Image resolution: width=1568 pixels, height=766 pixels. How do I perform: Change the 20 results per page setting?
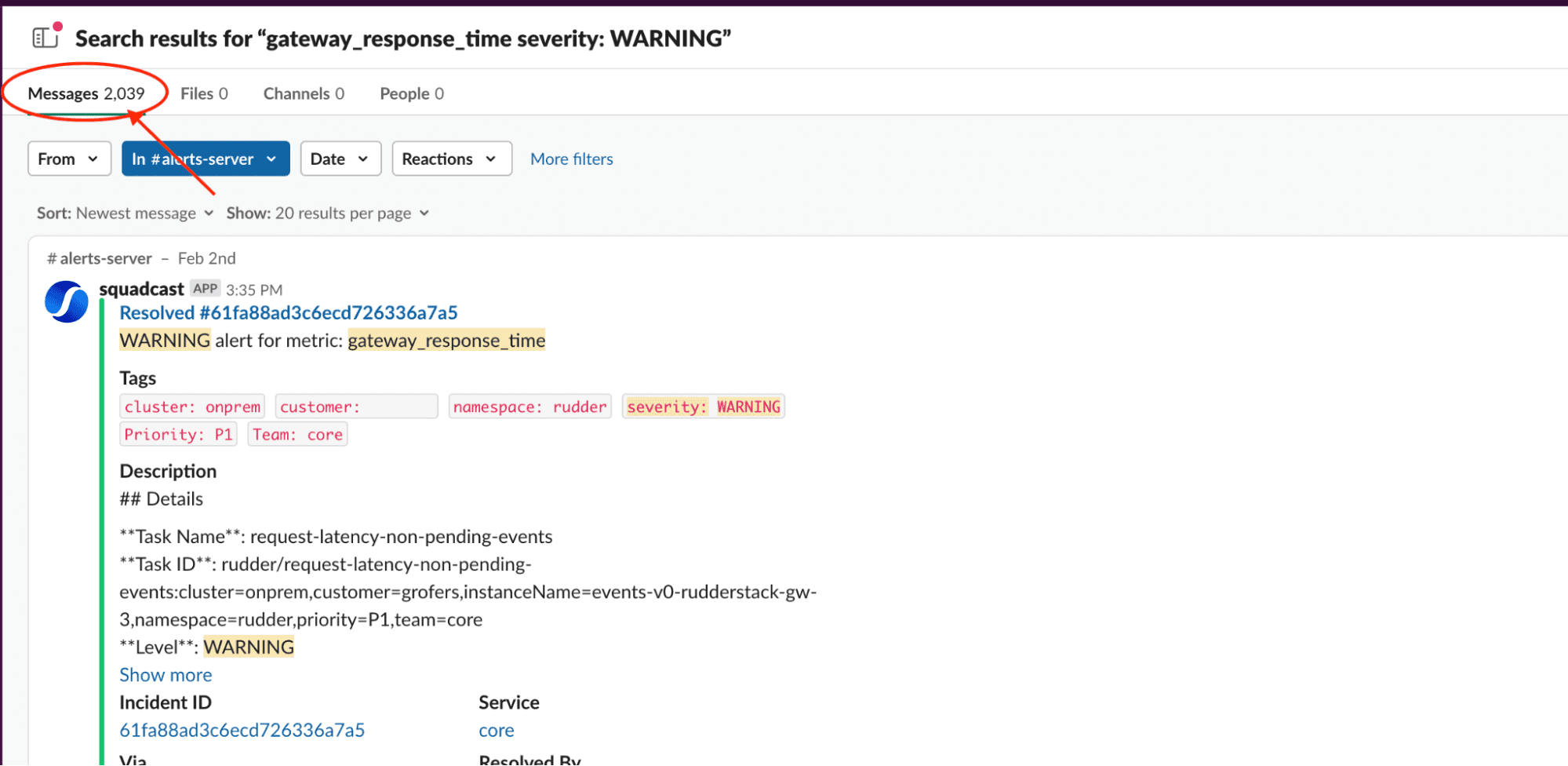(x=328, y=213)
